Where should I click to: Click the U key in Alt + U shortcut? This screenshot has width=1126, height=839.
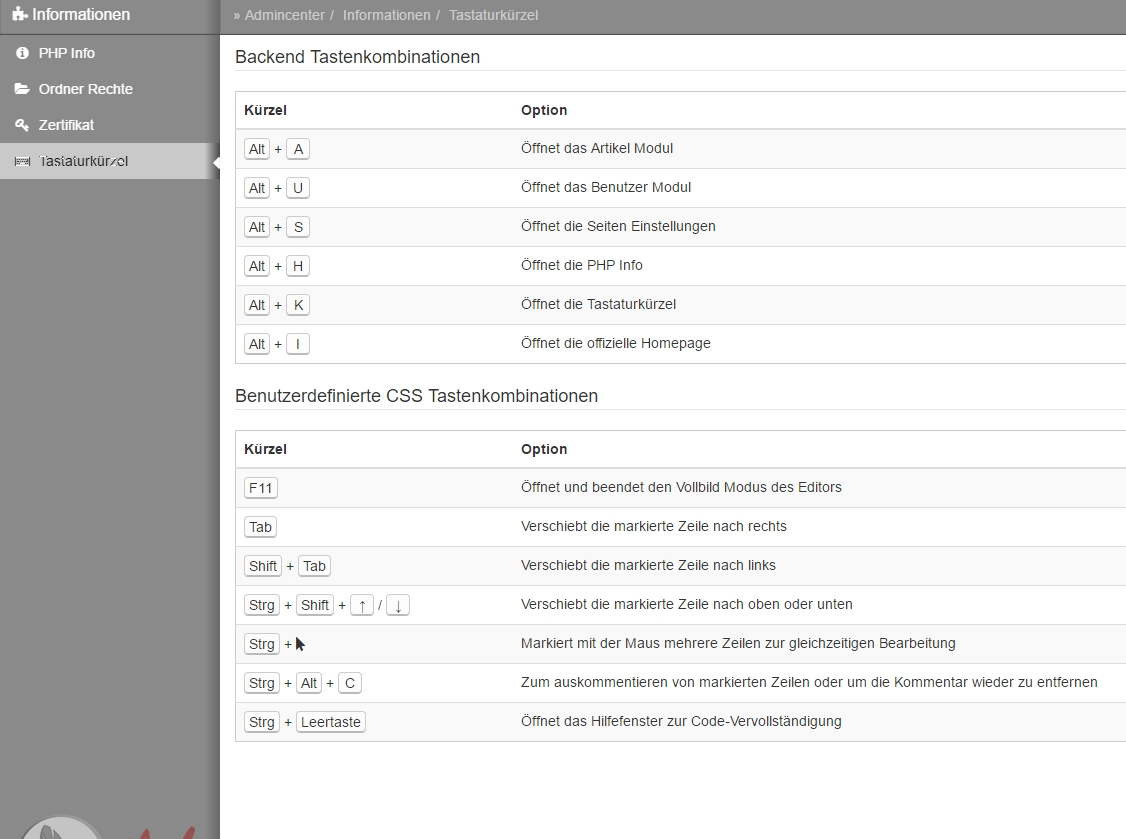(298, 187)
